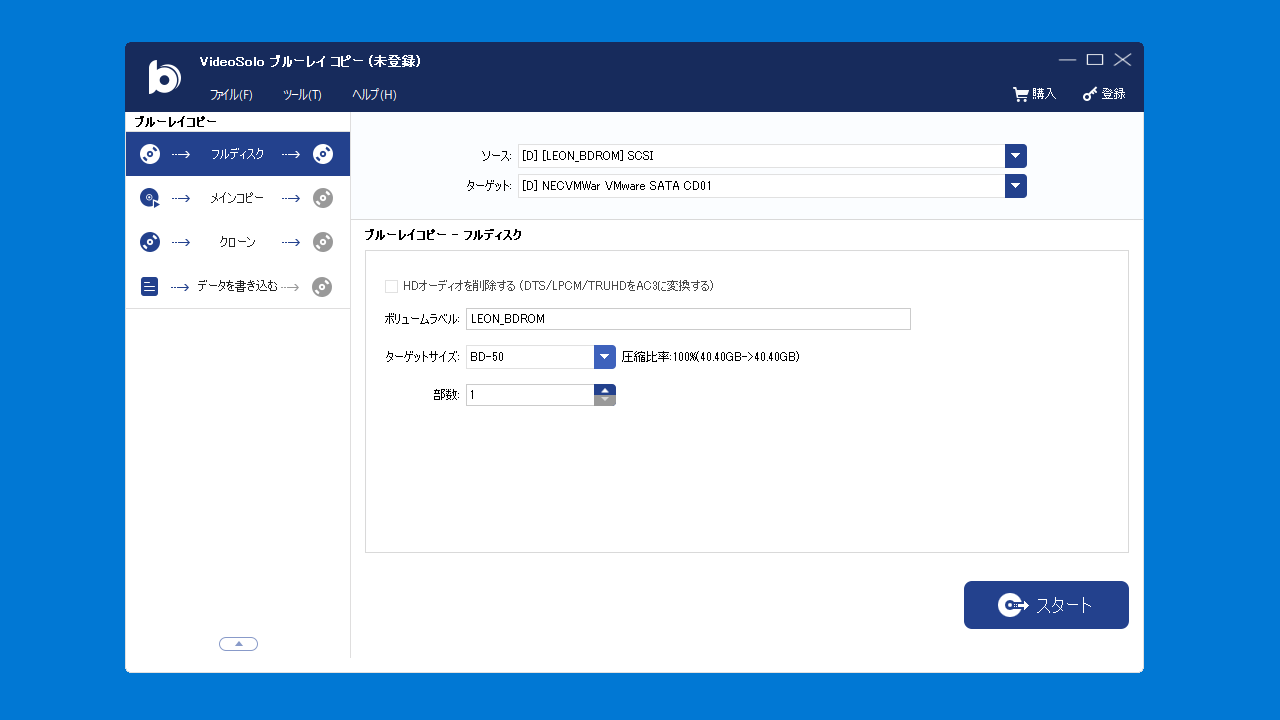Enable HDオーディオを削除する checkbox
1280x720 pixels.
tap(392, 286)
